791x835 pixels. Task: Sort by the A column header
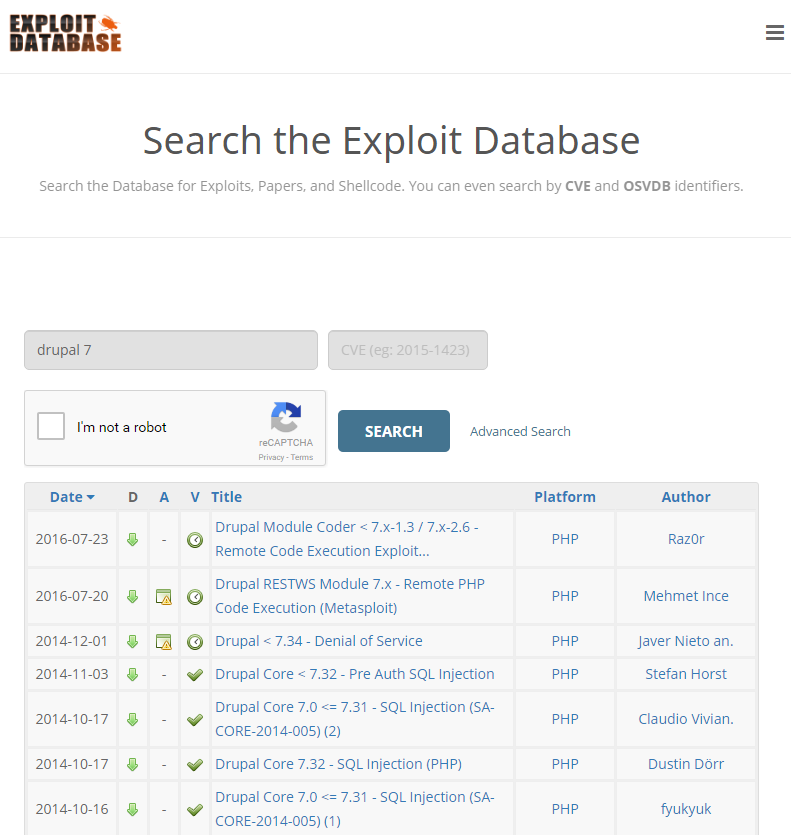pos(164,497)
